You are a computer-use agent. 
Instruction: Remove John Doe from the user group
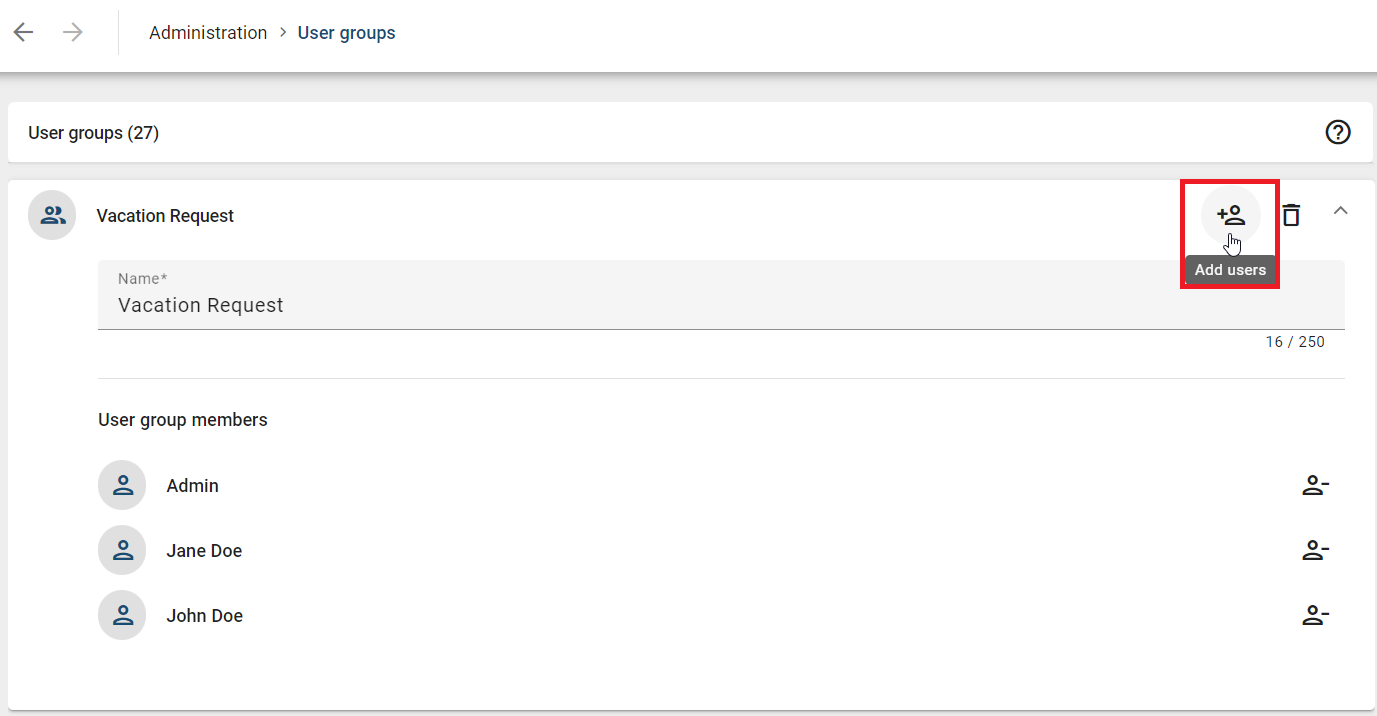tap(1315, 615)
